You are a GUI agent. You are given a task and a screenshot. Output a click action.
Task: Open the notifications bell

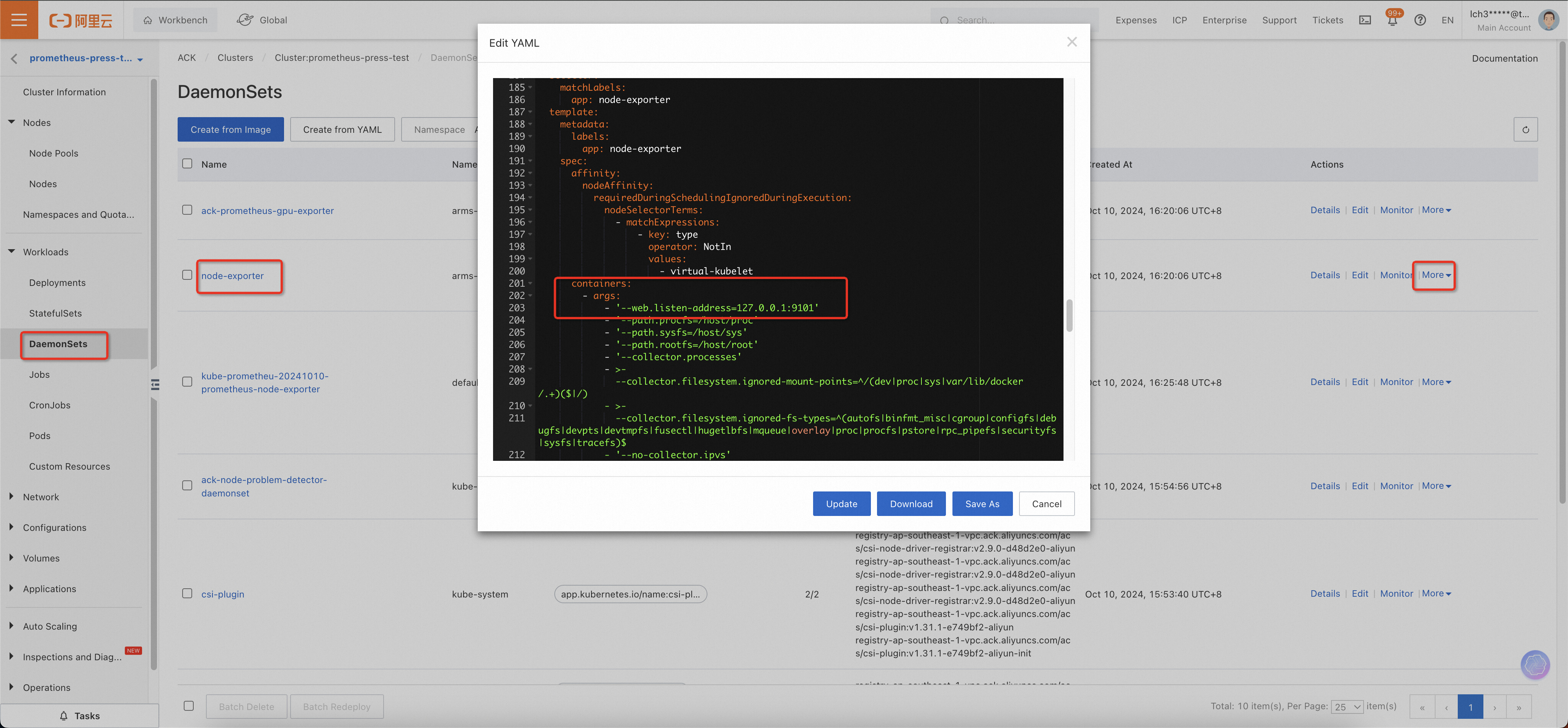[x=1392, y=20]
